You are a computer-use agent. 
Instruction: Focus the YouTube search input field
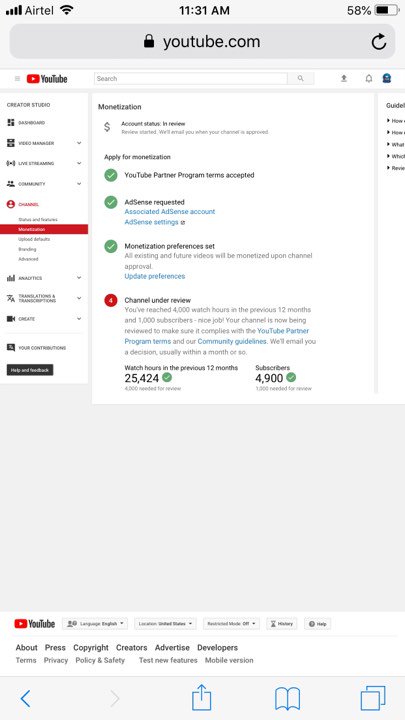click(x=191, y=79)
